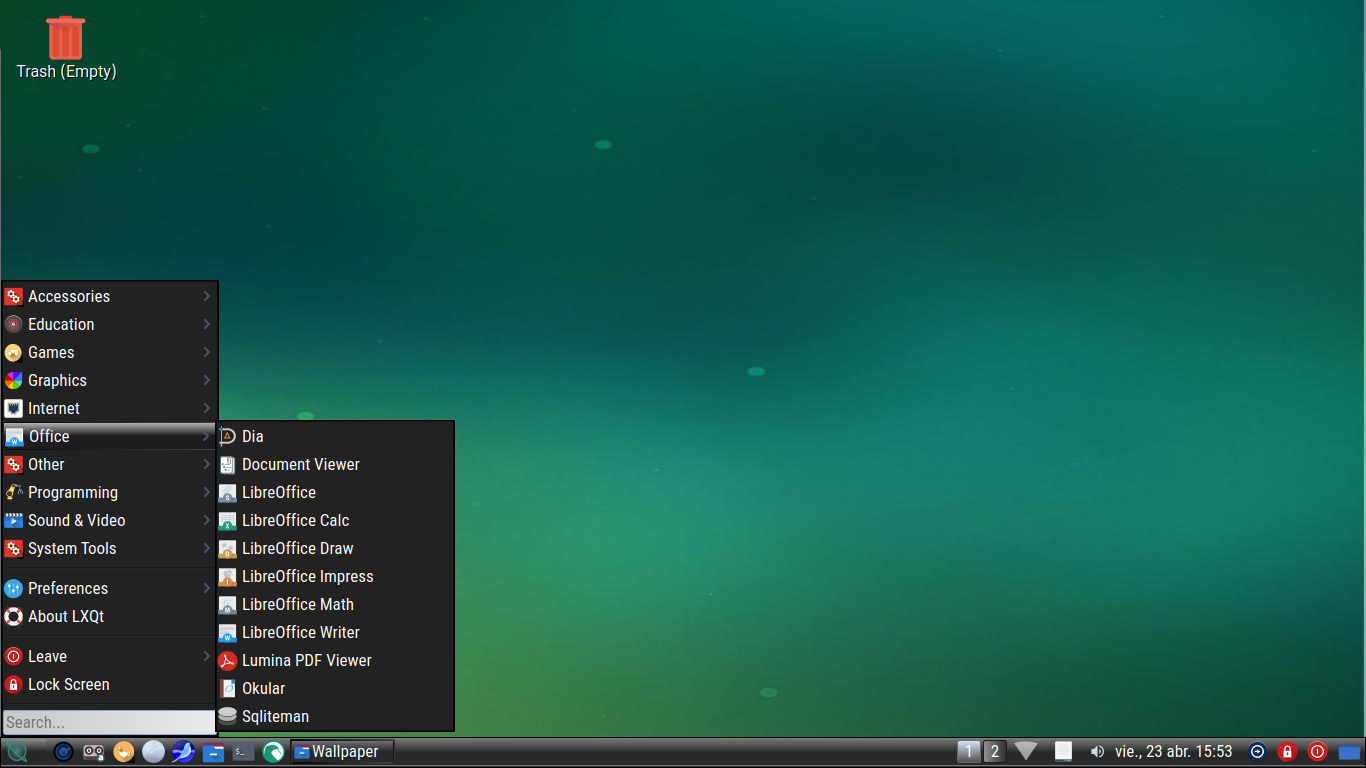This screenshot has height=768, width=1366.
Task: Launch LibreOffice Calc
Action: pyautogui.click(x=336, y=520)
